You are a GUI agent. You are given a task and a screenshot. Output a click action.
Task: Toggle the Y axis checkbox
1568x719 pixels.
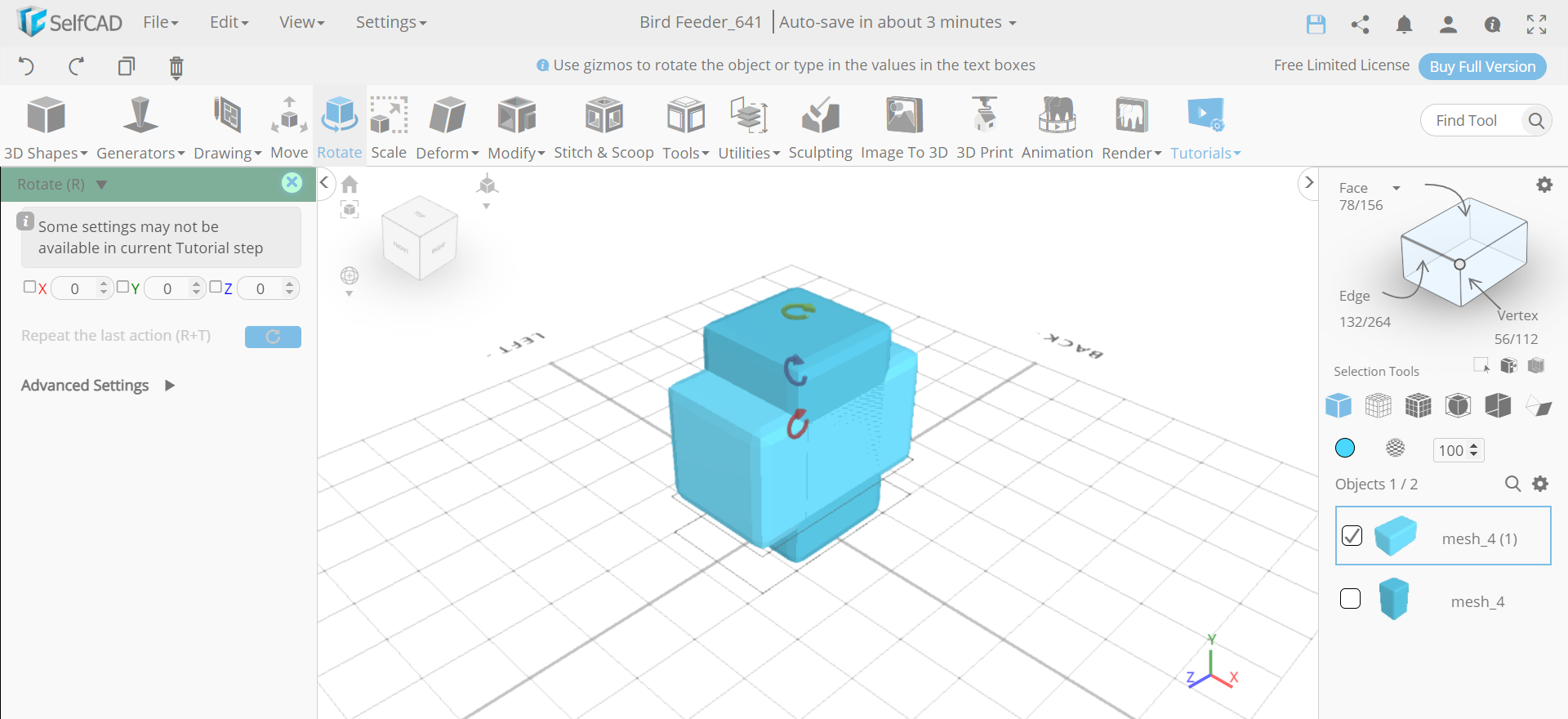point(122,287)
